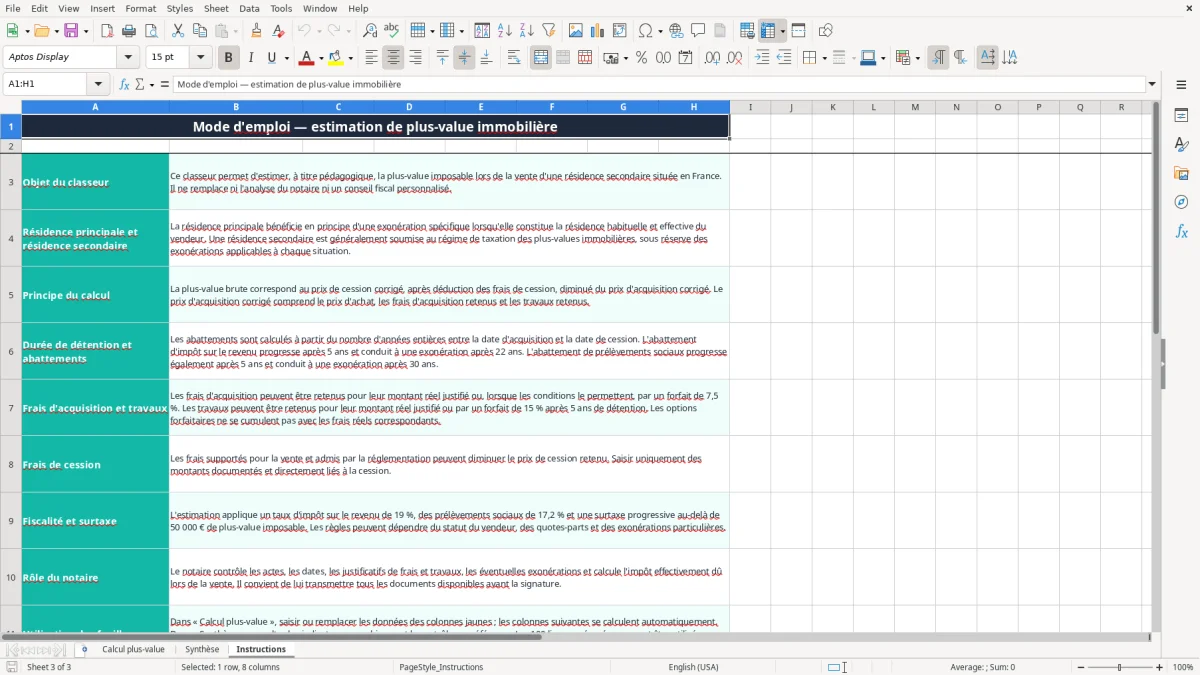This screenshot has height=675, width=1200.
Task: Open Font Size dropdown arrow
Action: coord(200,58)
